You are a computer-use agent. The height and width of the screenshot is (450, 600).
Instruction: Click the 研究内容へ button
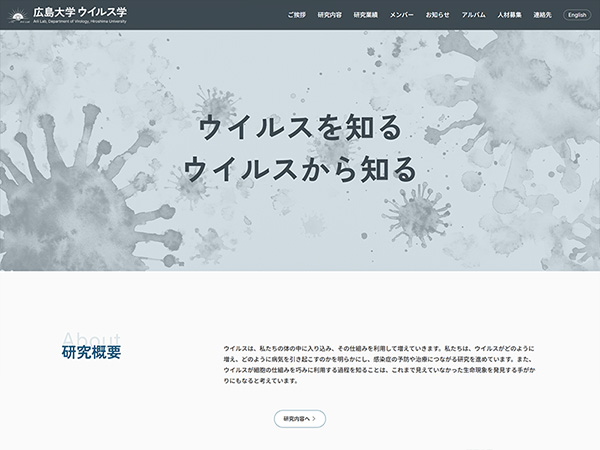coord(300,419)
